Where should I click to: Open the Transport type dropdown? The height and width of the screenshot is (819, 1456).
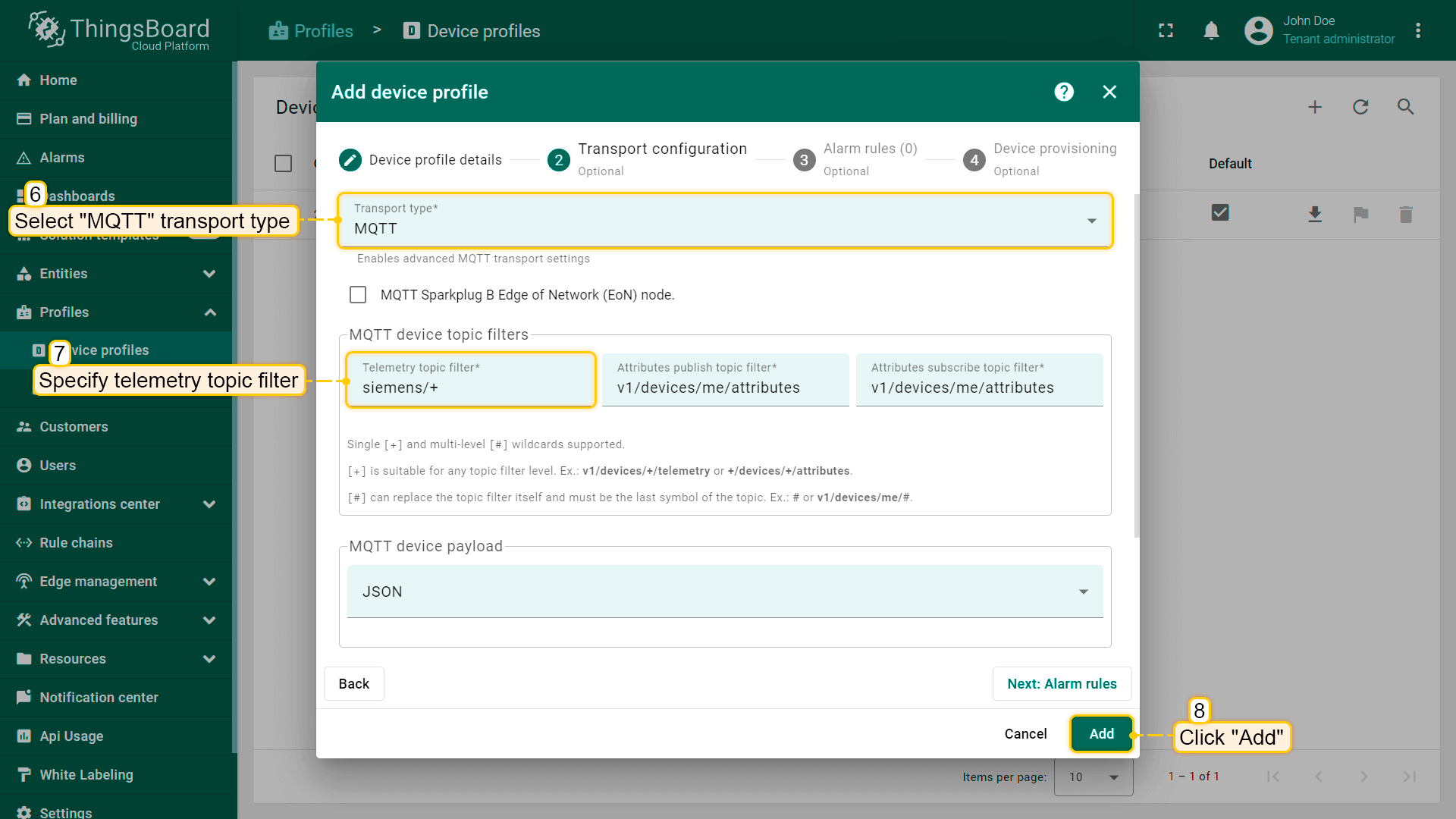(724, 221)
